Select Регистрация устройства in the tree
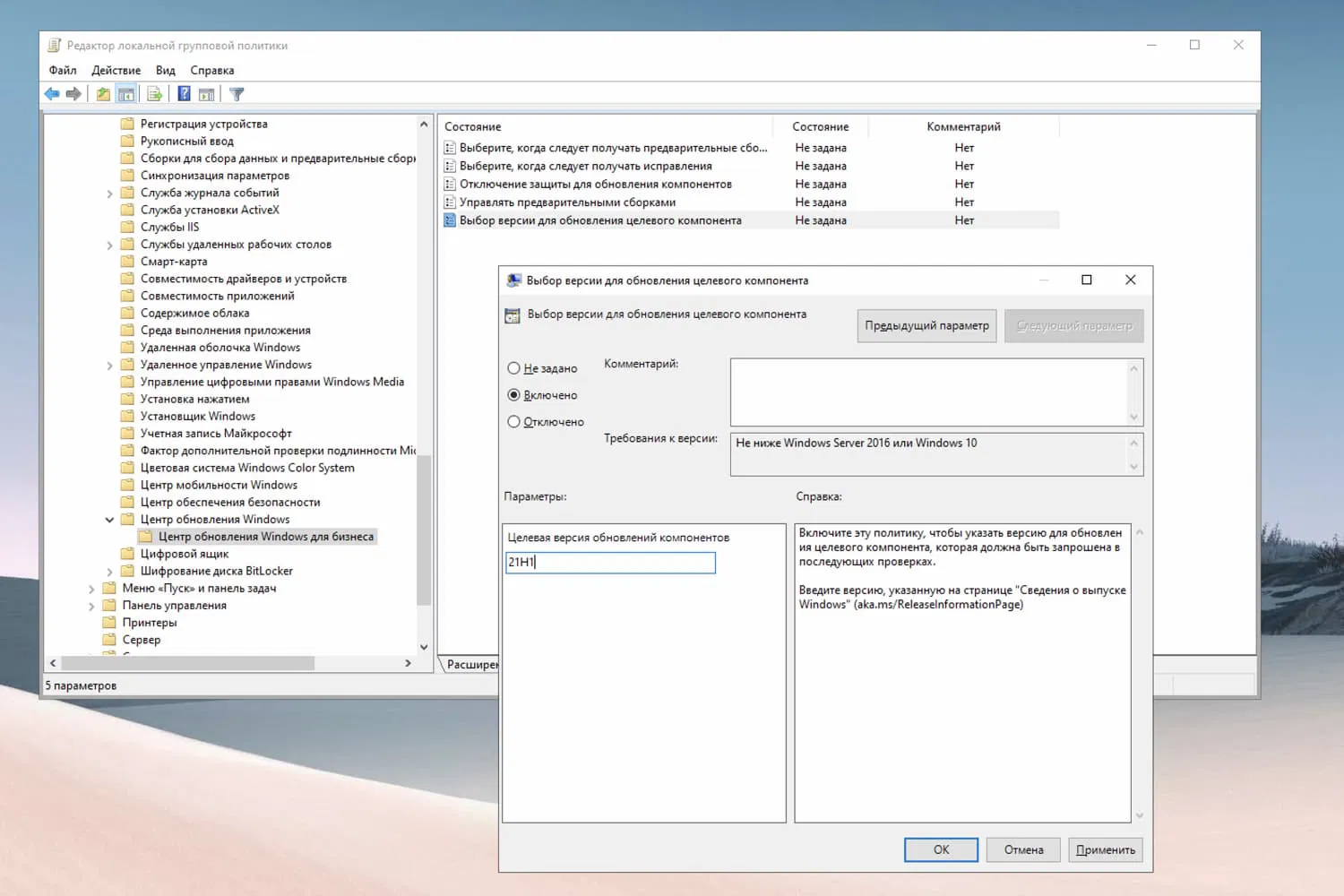The image size is (1344, 896). (x=203, y=124)
